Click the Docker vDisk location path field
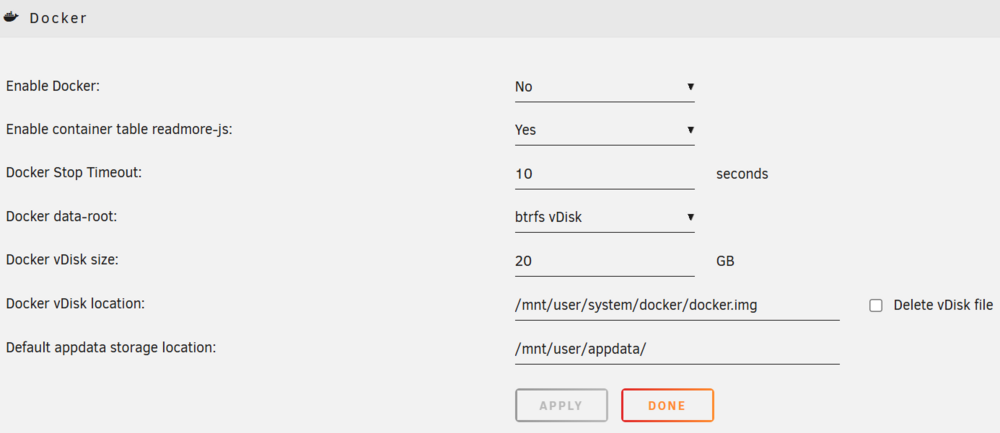This screenshot has width=1000, height=433. coord(677,305)
